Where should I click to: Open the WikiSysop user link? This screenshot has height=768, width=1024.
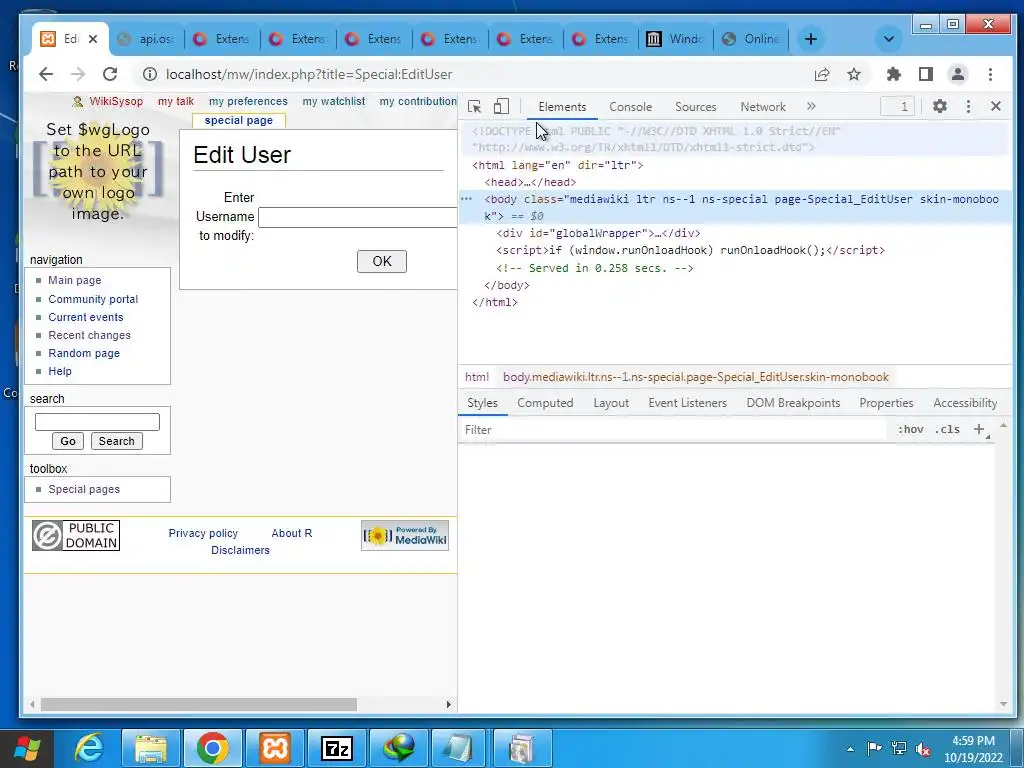pos(116,101)
